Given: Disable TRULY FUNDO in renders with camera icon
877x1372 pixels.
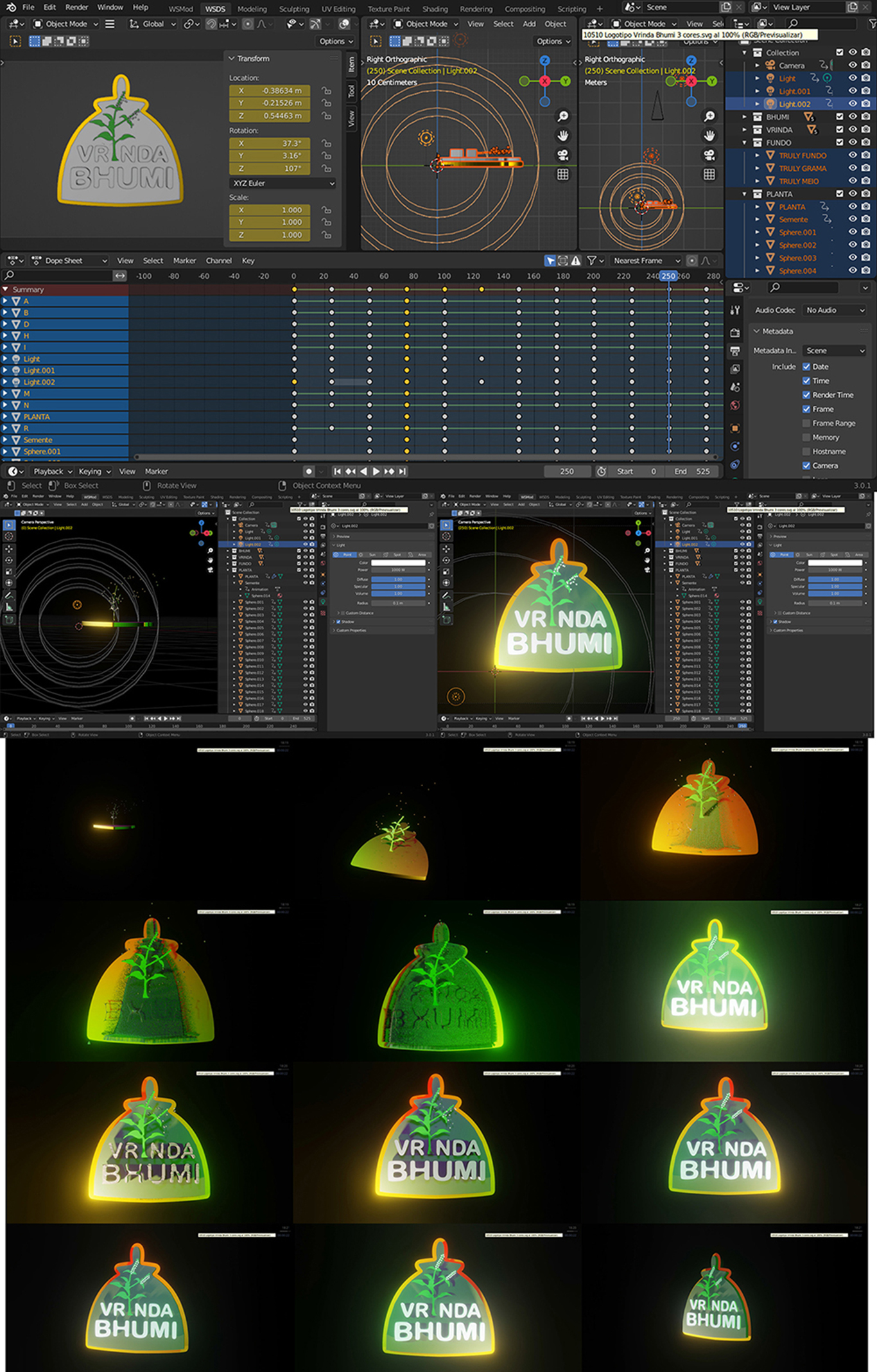Looking at the screenshot, I should click(865, 155).
